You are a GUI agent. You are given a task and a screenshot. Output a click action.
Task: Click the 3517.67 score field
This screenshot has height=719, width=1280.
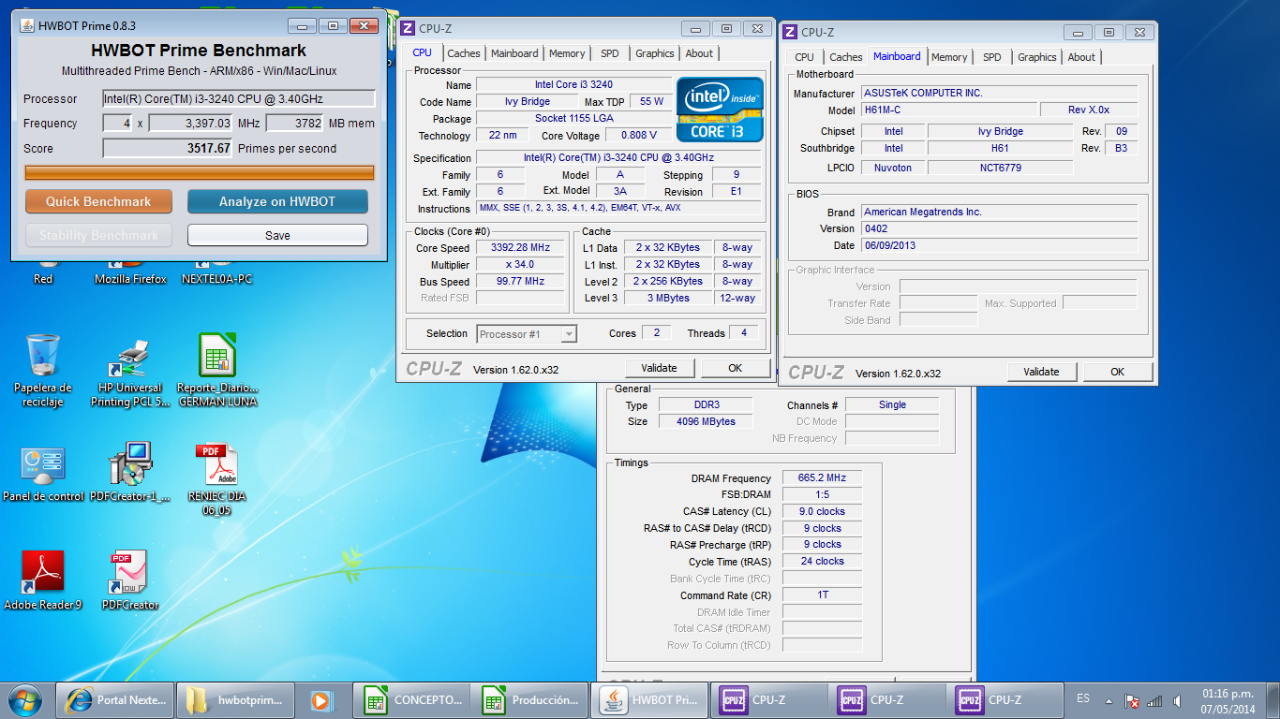(x=168, y=148)
